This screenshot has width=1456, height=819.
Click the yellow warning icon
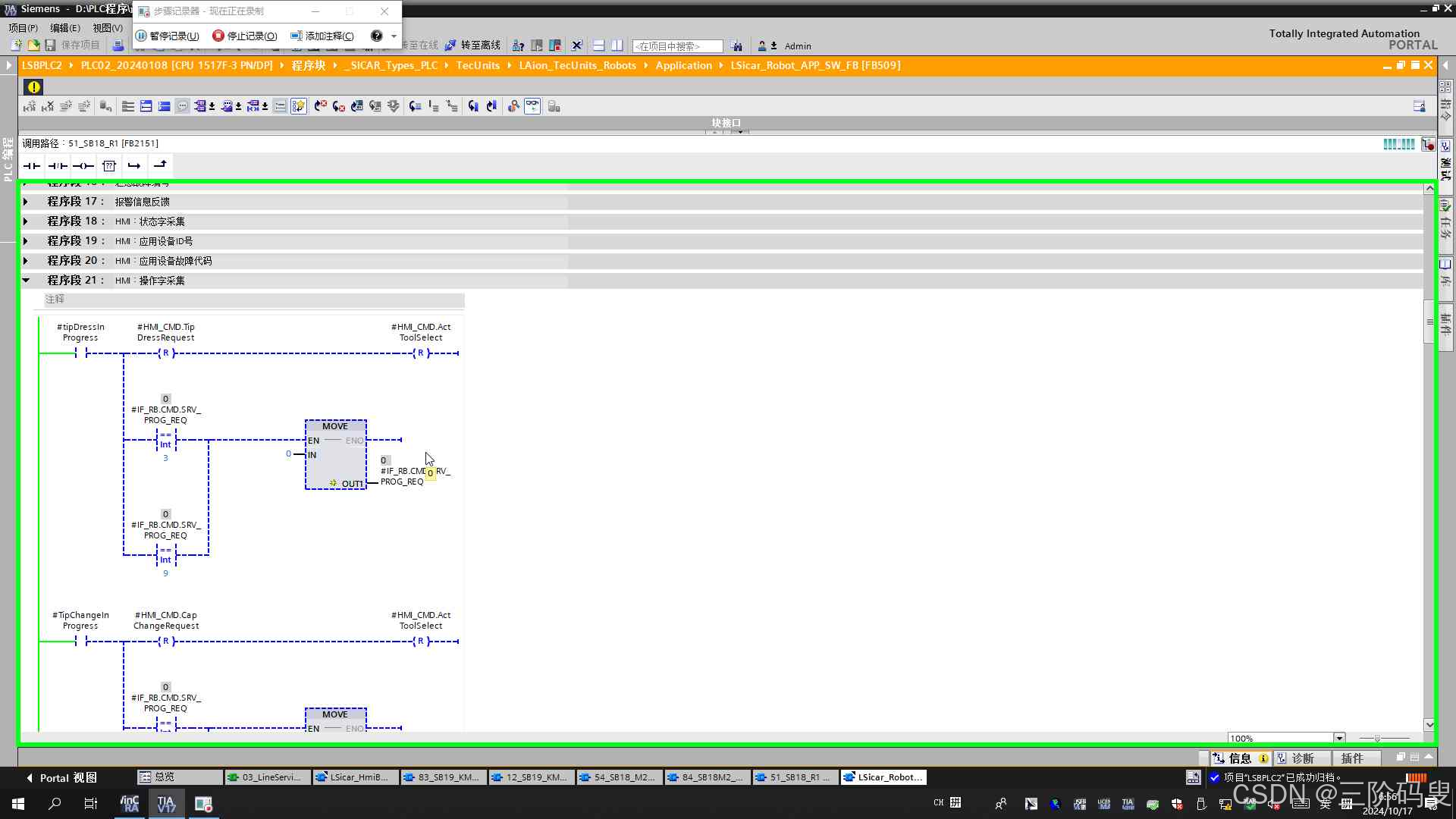[33, 86]
